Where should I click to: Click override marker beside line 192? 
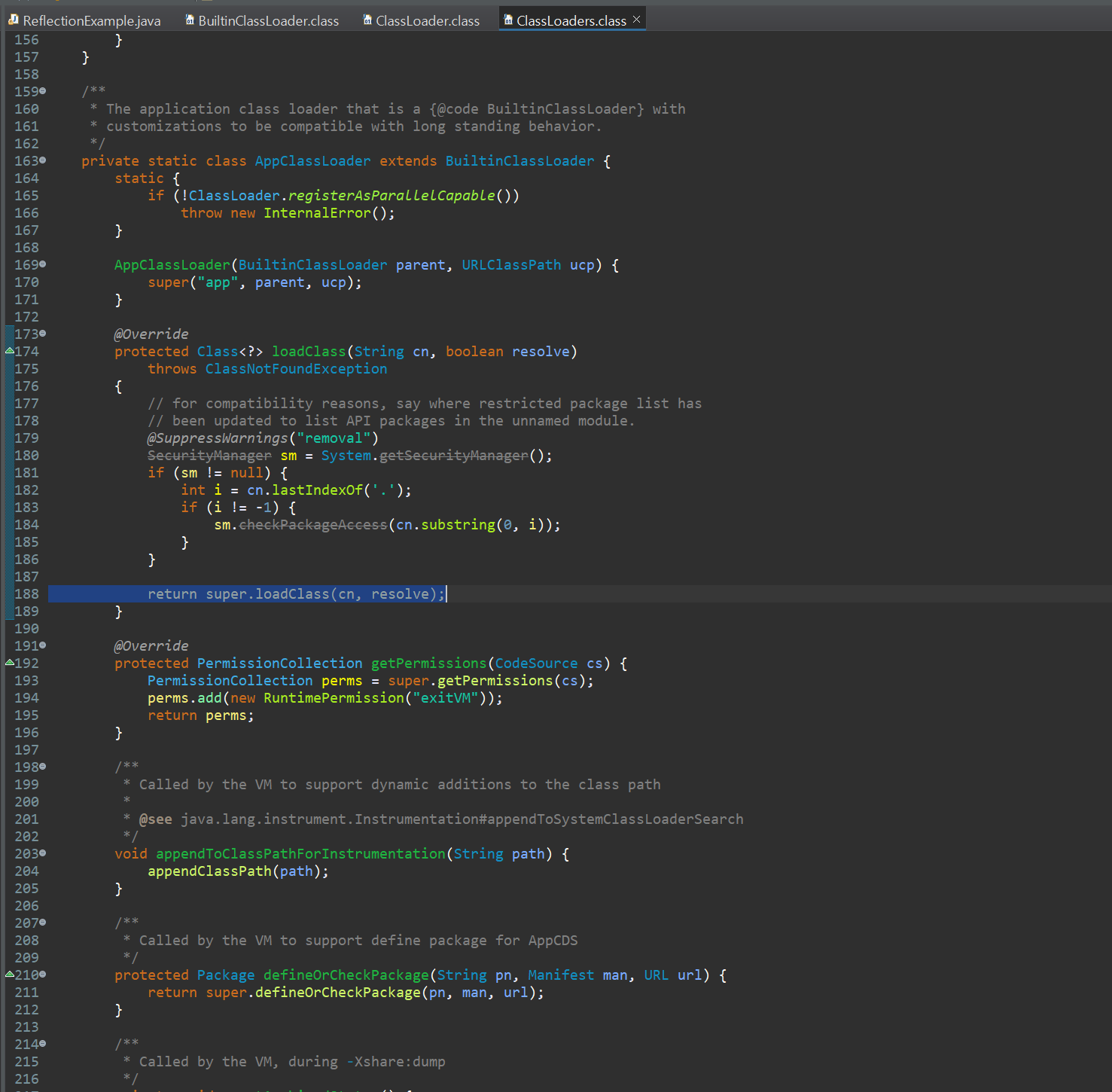(9, 662)
